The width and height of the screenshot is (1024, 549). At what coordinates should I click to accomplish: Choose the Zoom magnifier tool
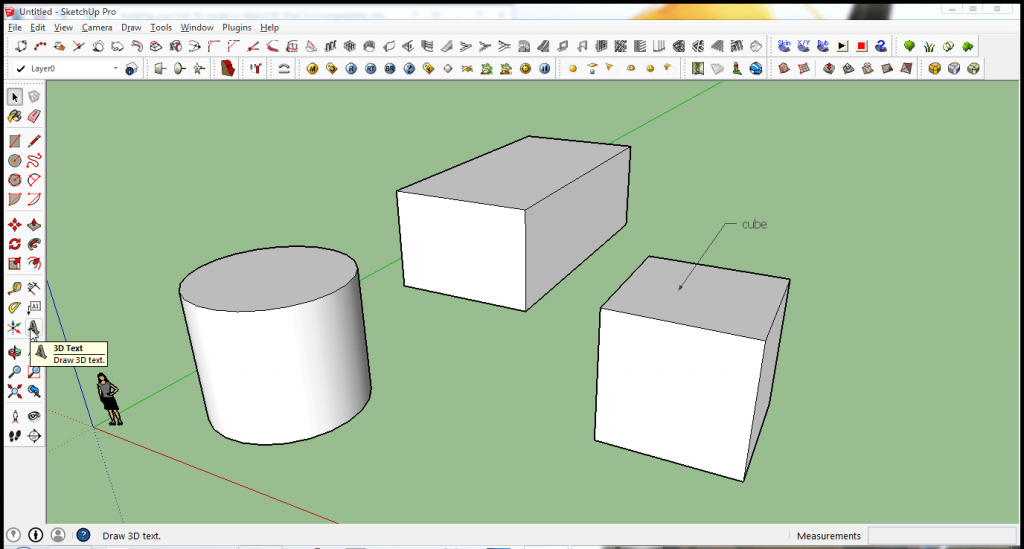(14, 372)
